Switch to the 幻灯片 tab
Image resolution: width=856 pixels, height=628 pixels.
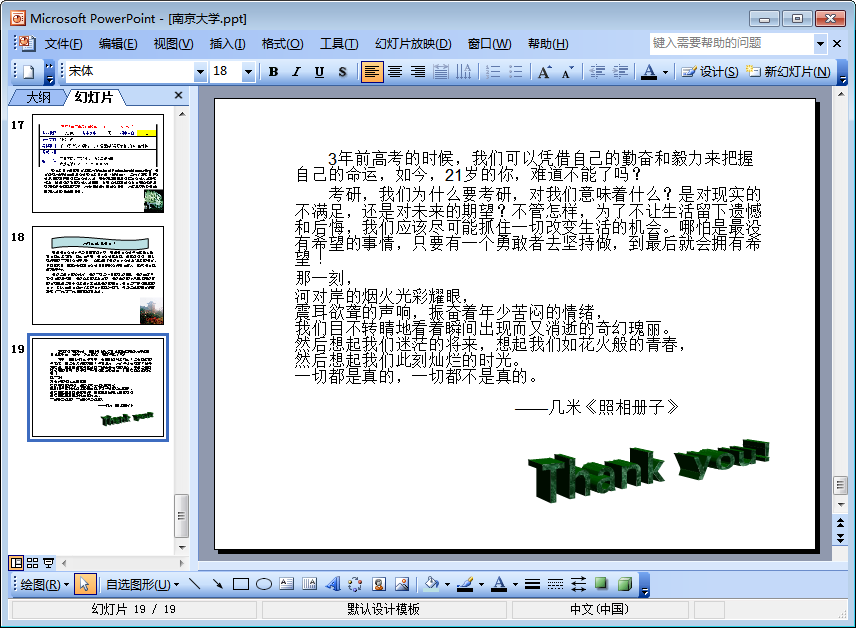[93, 97]
